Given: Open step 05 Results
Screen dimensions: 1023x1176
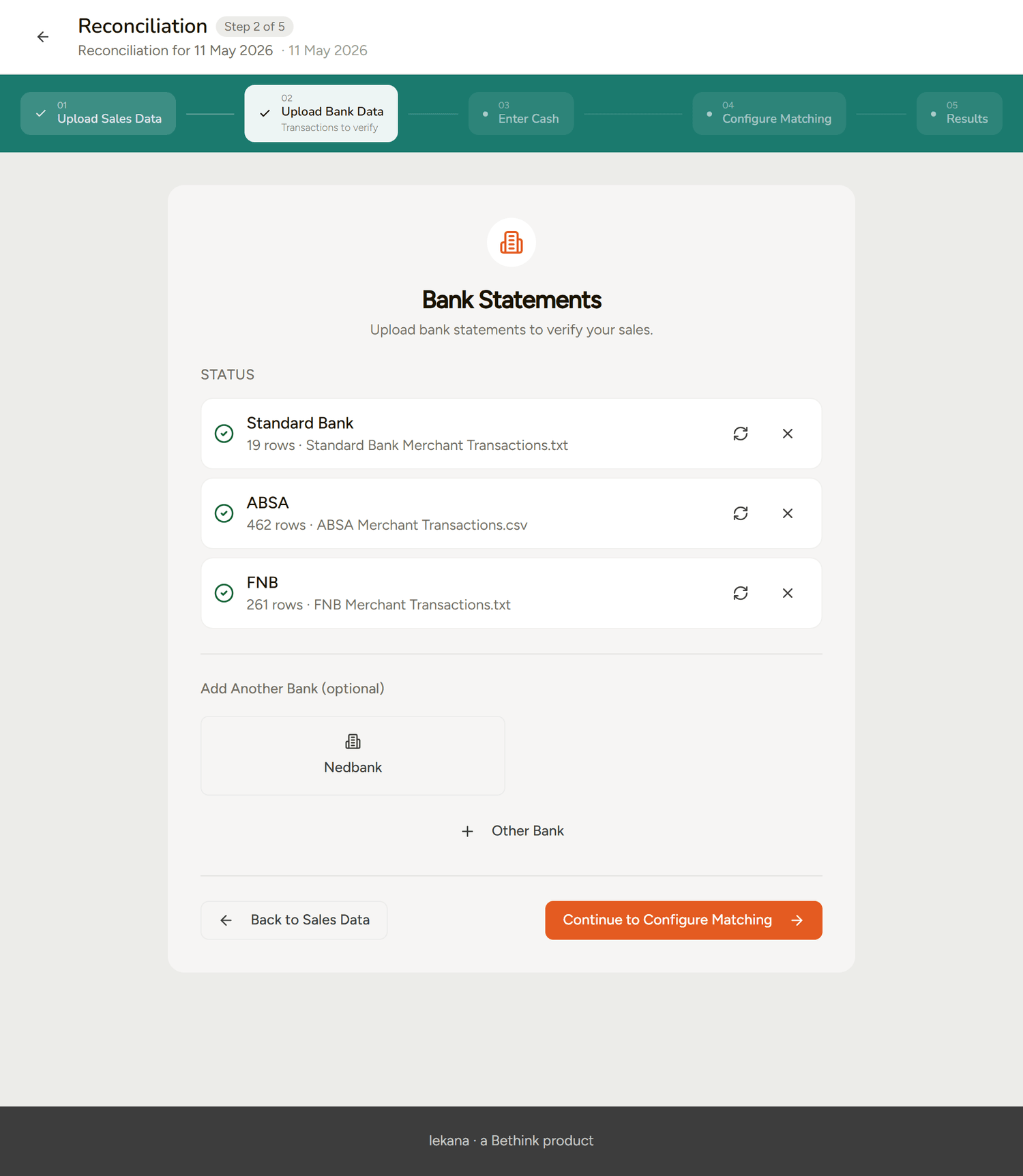Looking at the screenshot, I should click(x=960, y=113).
